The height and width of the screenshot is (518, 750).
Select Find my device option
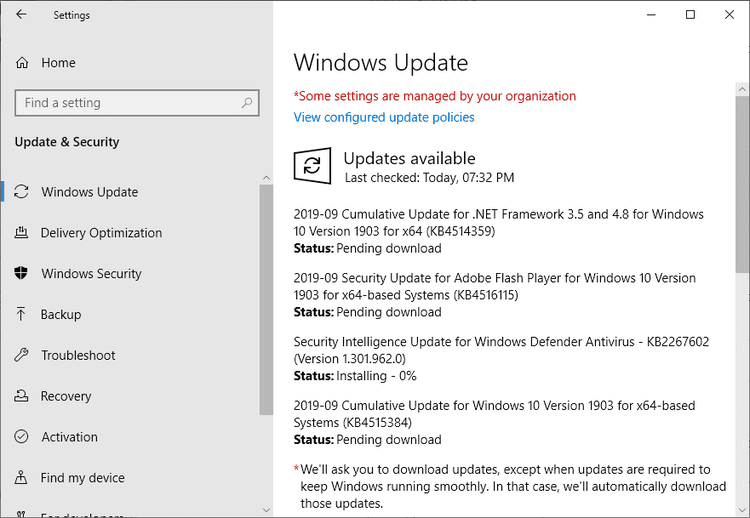(82, 477)
